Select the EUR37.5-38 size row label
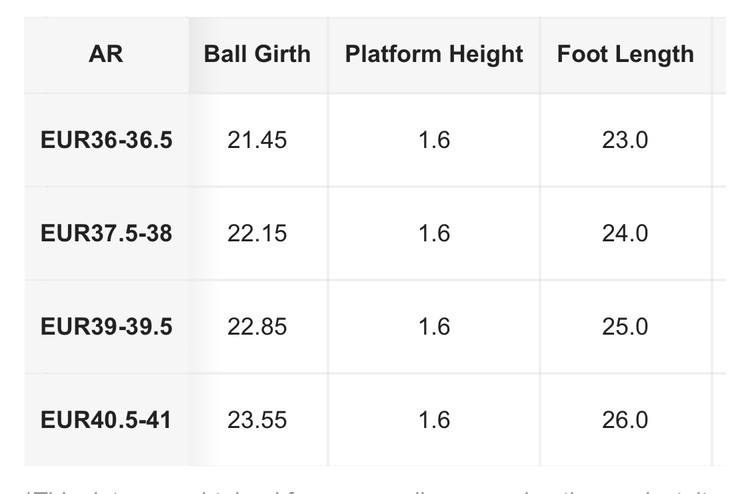 click(x=106, y=233)
